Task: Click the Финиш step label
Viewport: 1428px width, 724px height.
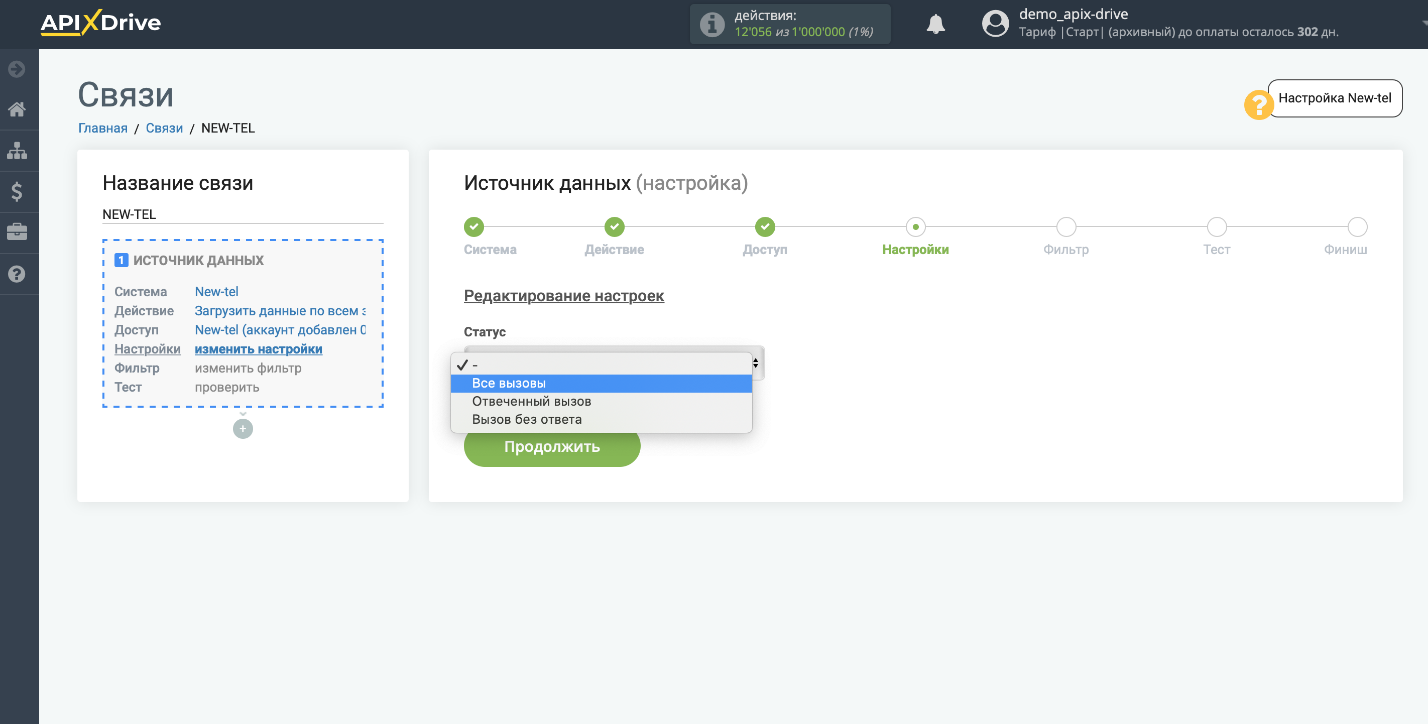Action: [x=1345, y=250]
